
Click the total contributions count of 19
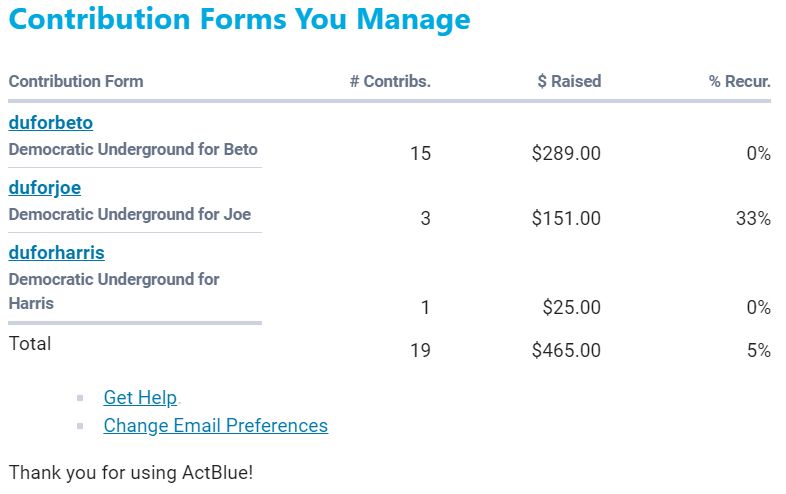point(420,351)
